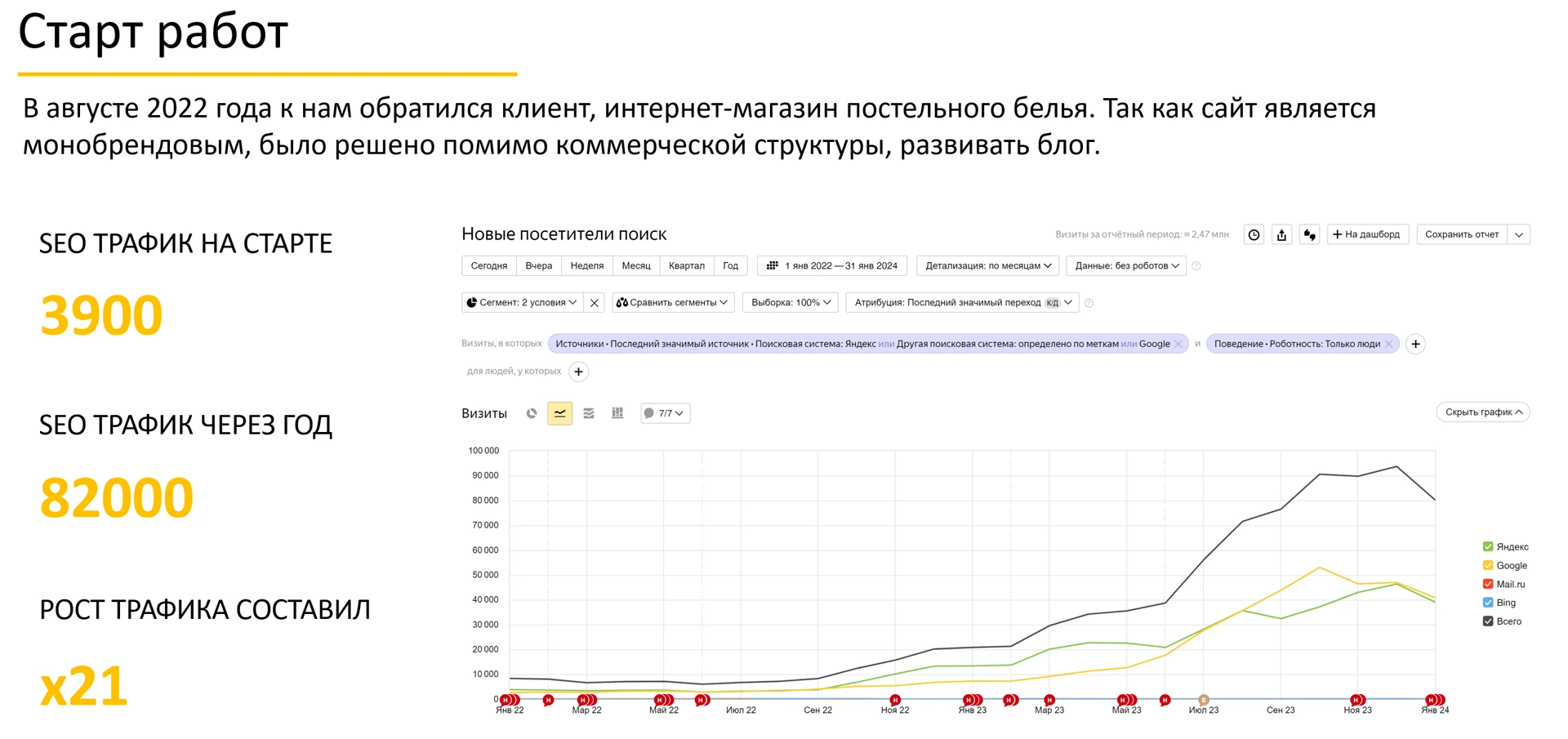Uncheck the Яндекс series checkbox
Image resolution: width=1568 pixels, height=739 pixels.
pos(1487,547)
